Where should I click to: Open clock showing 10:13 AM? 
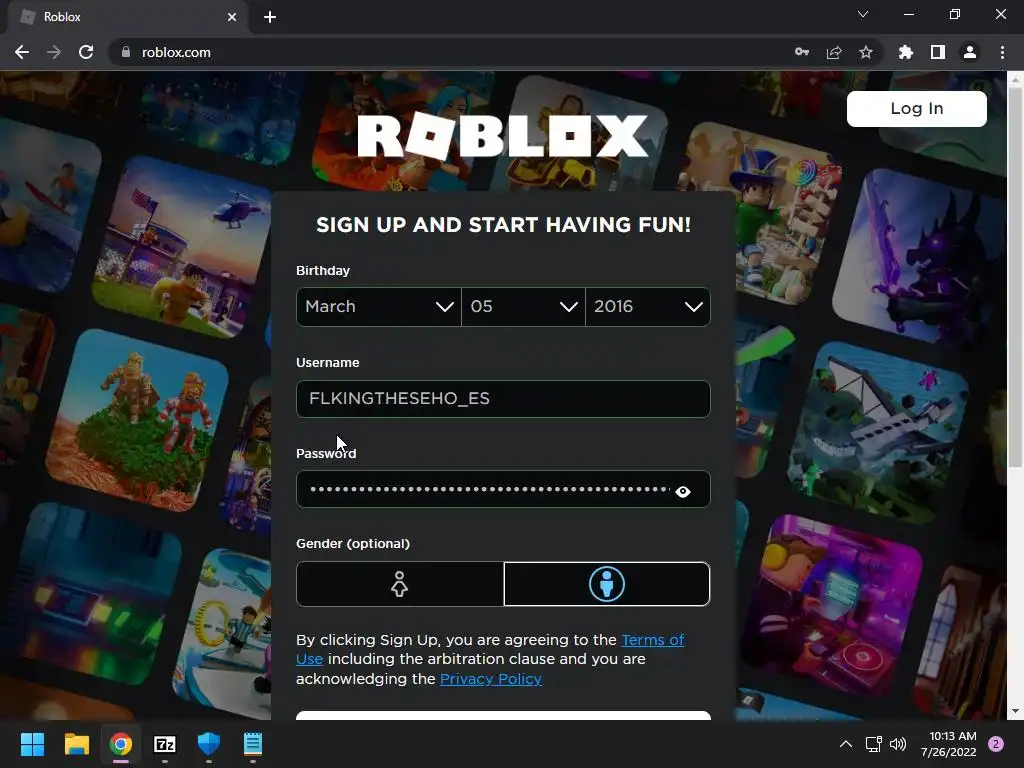click(948, 744)
